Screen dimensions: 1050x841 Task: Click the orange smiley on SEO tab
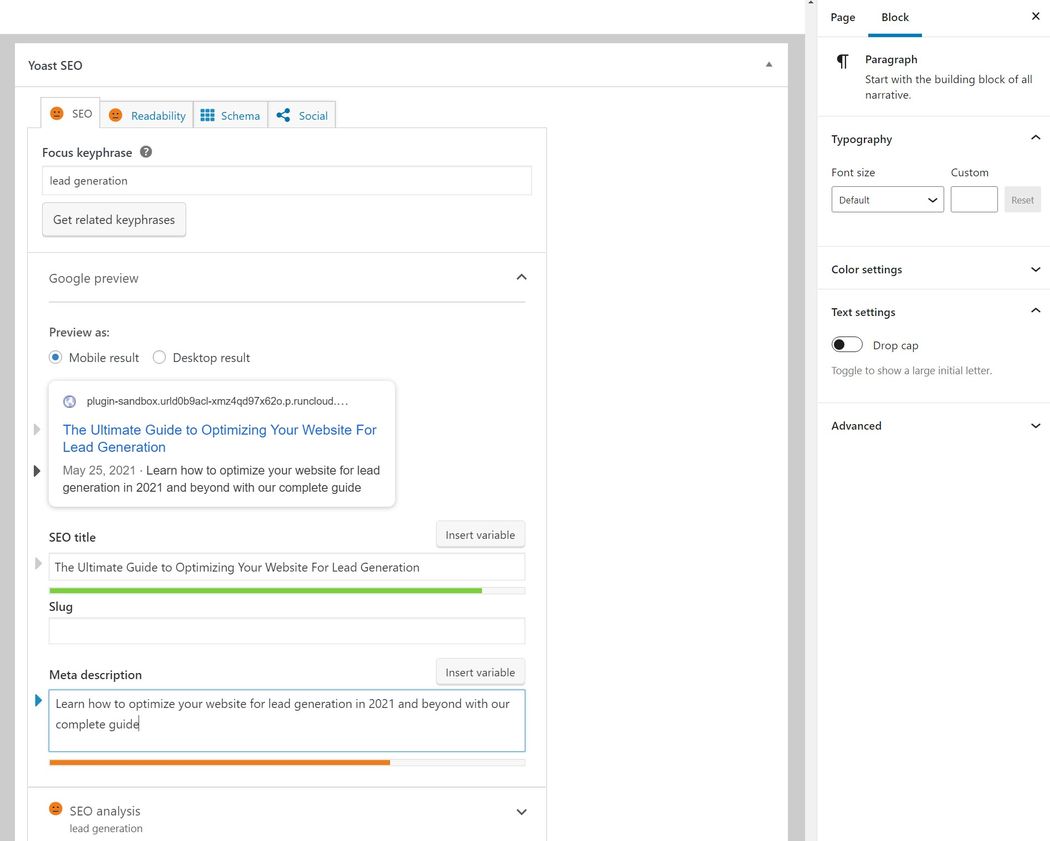click(x=57, y=114)
